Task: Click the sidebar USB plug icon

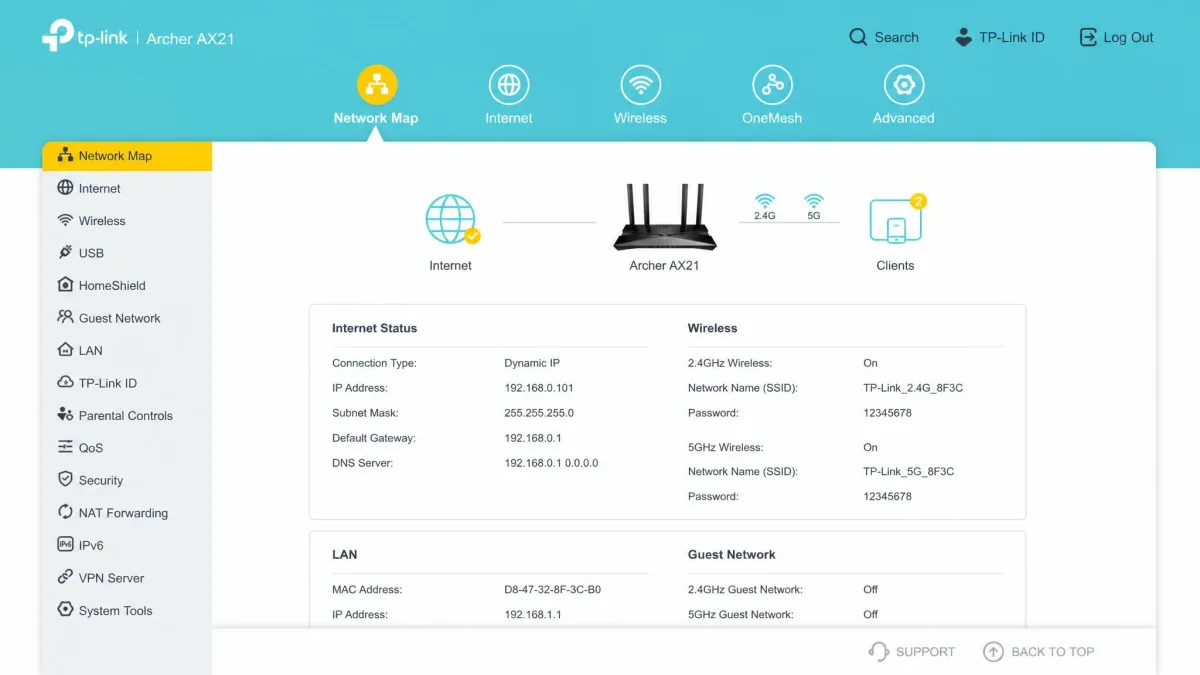Action: pyautogui.click(x=65, y=253)
